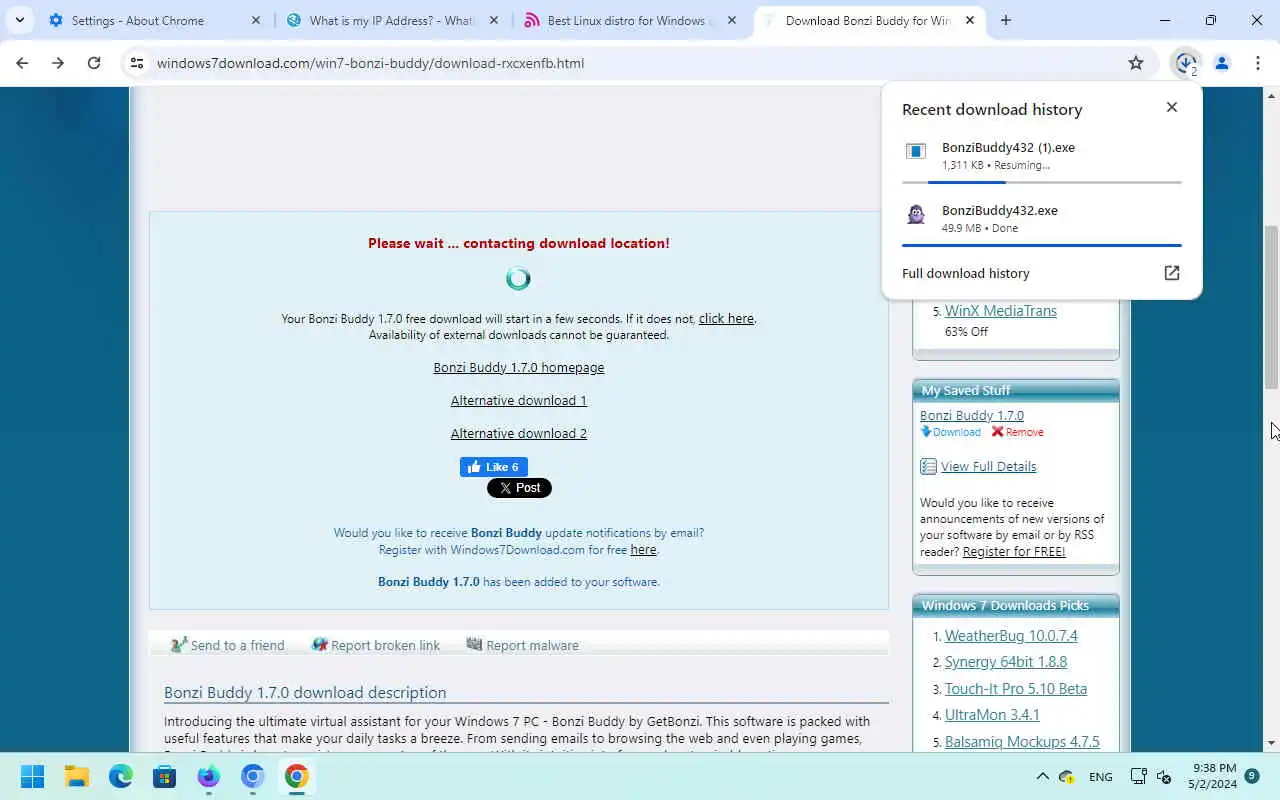This screenshot has width=1280, height=800.
Task: Close the Best Linux distro tab
Action: click(732, 20)
